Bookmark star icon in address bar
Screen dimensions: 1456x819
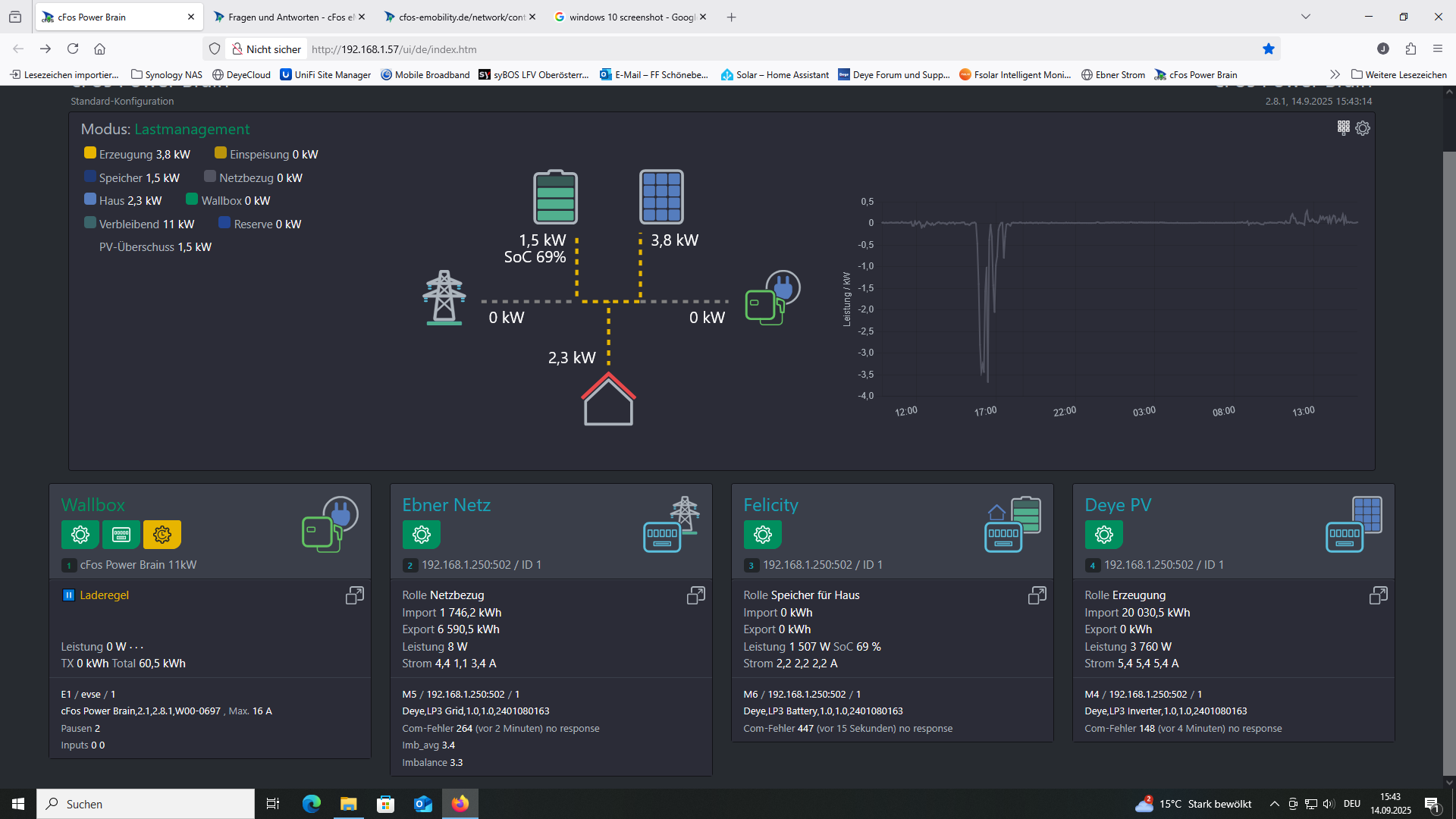point(1268,49)
